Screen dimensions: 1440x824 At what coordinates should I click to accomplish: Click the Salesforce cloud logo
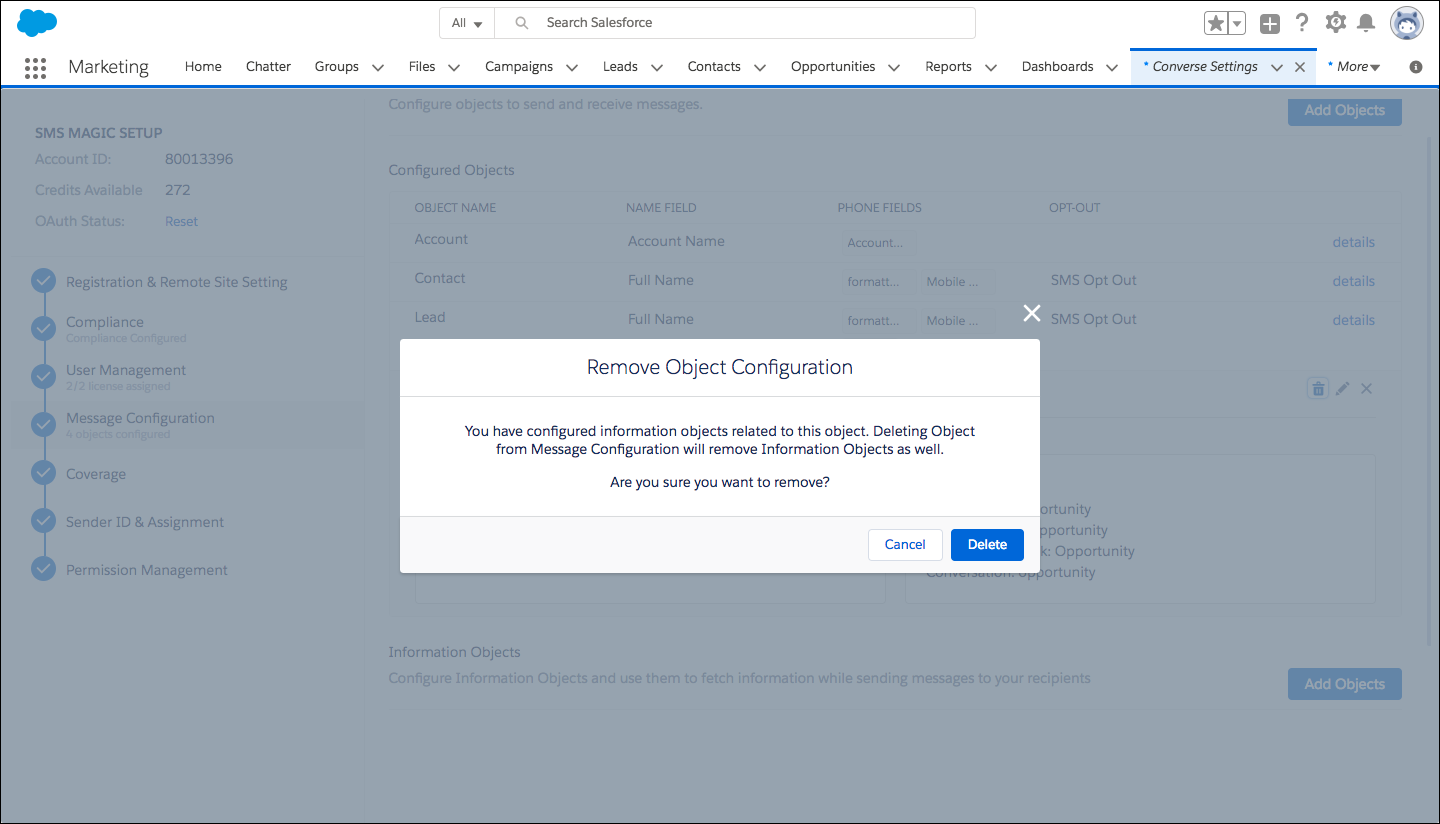pos(37,22)
